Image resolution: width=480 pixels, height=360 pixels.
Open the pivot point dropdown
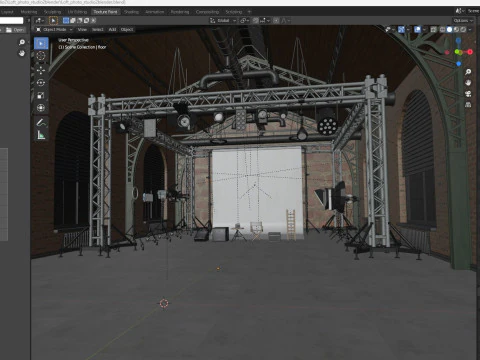tap(244, 21)
